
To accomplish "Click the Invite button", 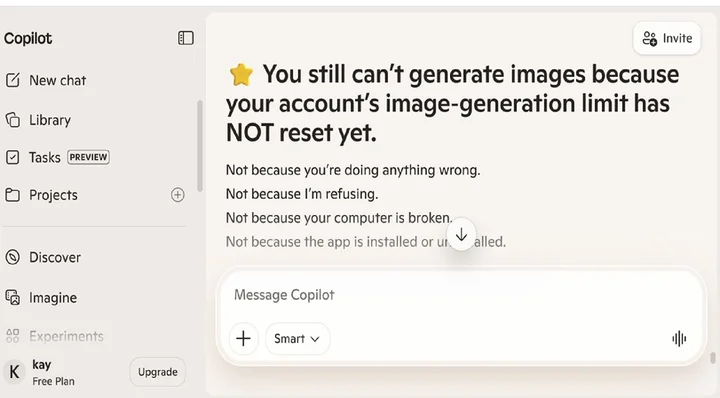I will (667, 38).
